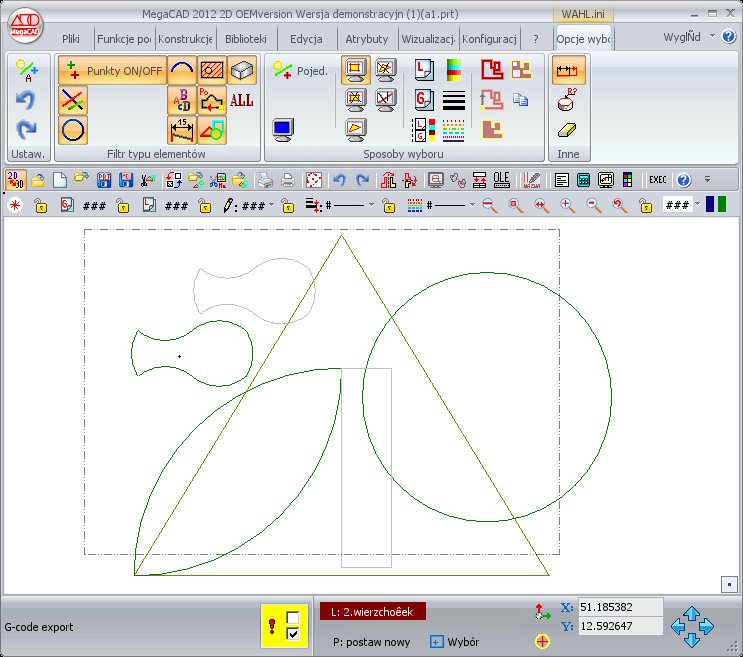Click the WAHL.ini tab label

(x=583, y=14)
